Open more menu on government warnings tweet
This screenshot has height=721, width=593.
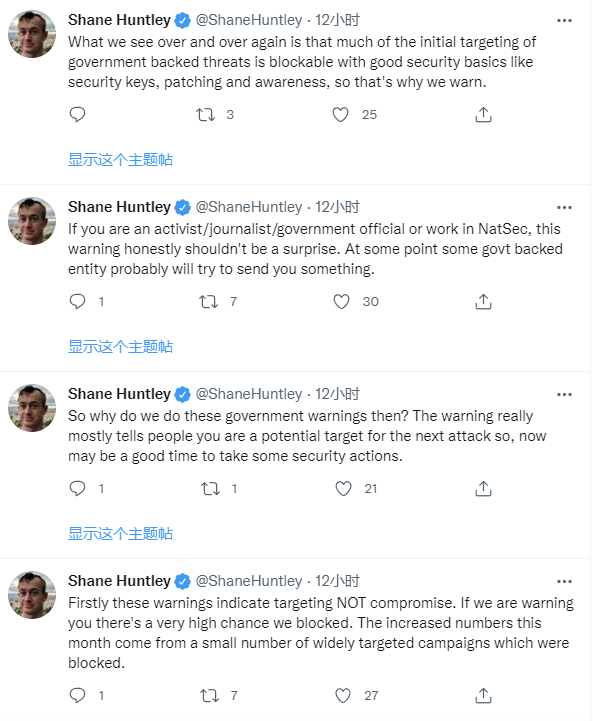pyautogui.click(x=564, y=395)
